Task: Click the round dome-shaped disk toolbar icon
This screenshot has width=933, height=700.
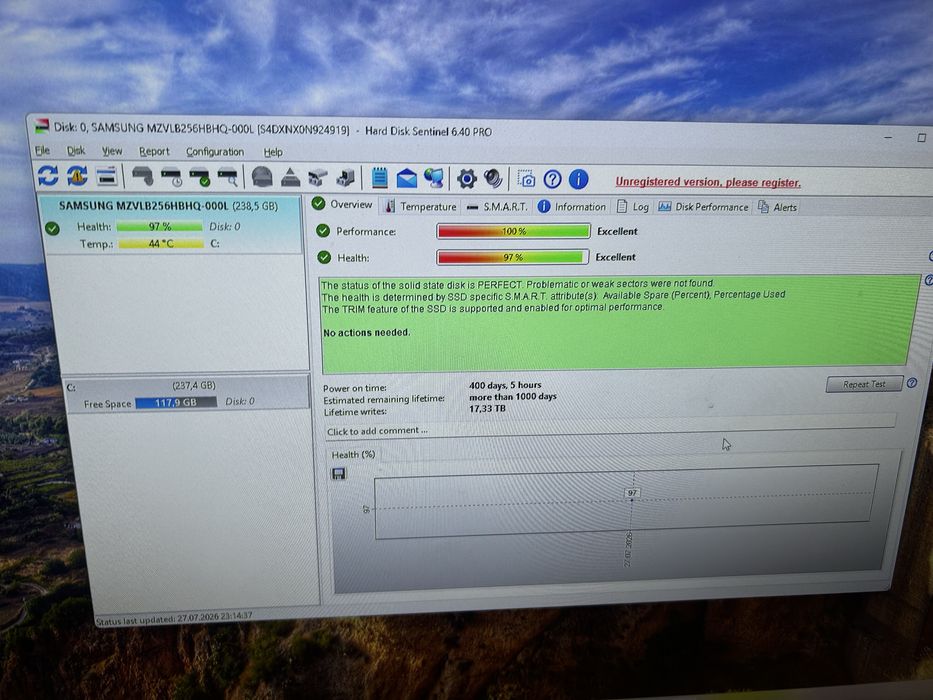Action: [x=262, y=177]
